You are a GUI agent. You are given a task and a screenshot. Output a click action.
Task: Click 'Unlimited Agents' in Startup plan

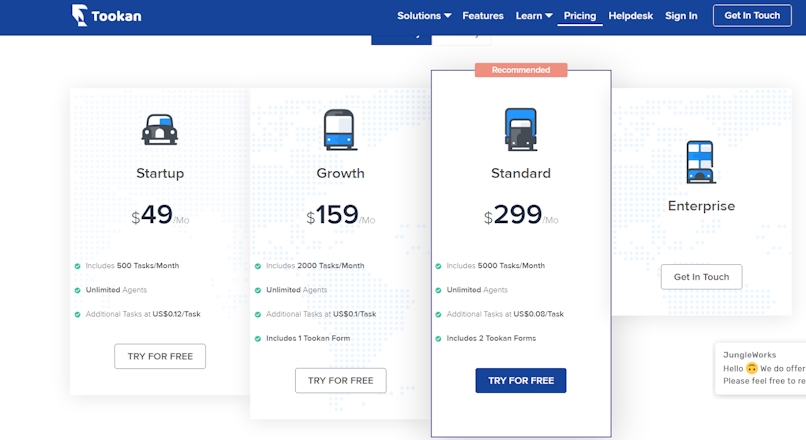click(x=116, y=290)
